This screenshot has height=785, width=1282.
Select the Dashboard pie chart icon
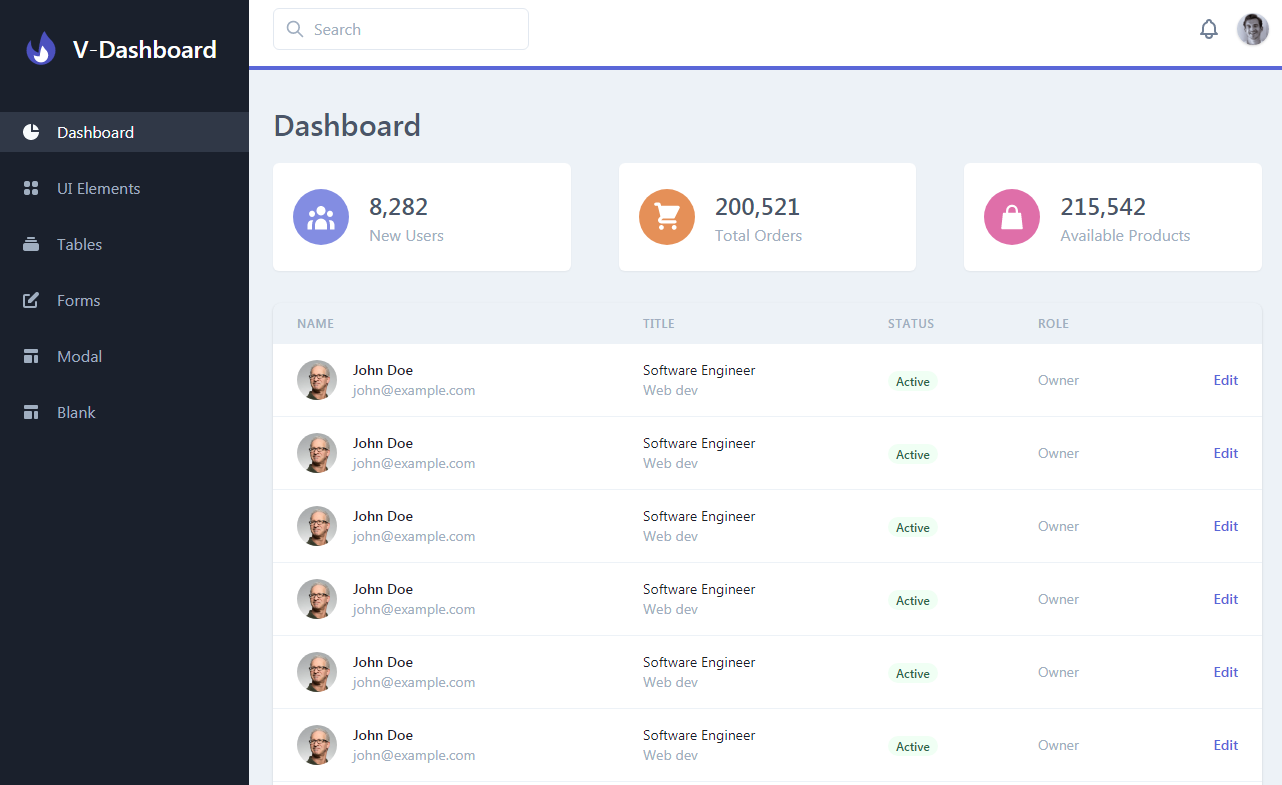31,131
